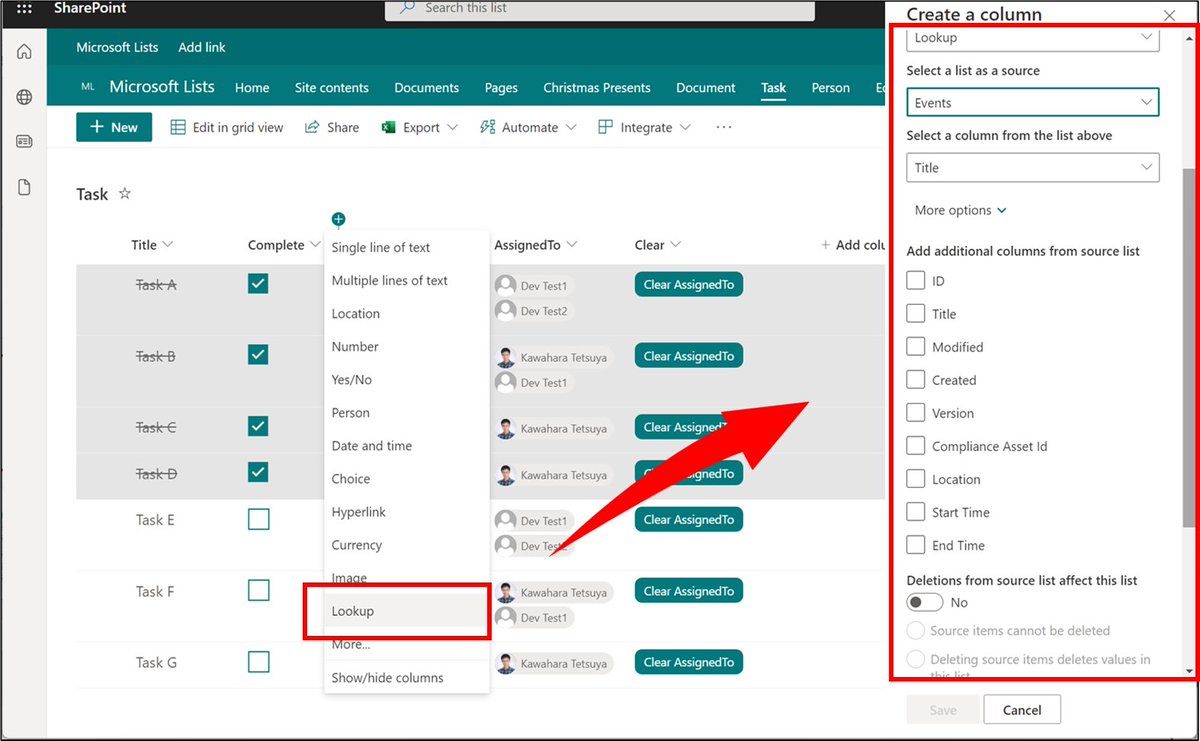Viewport: 1200px width, 741px height.
Task: Open the Integrate dropdown chevron
Action: click(685, 127)
